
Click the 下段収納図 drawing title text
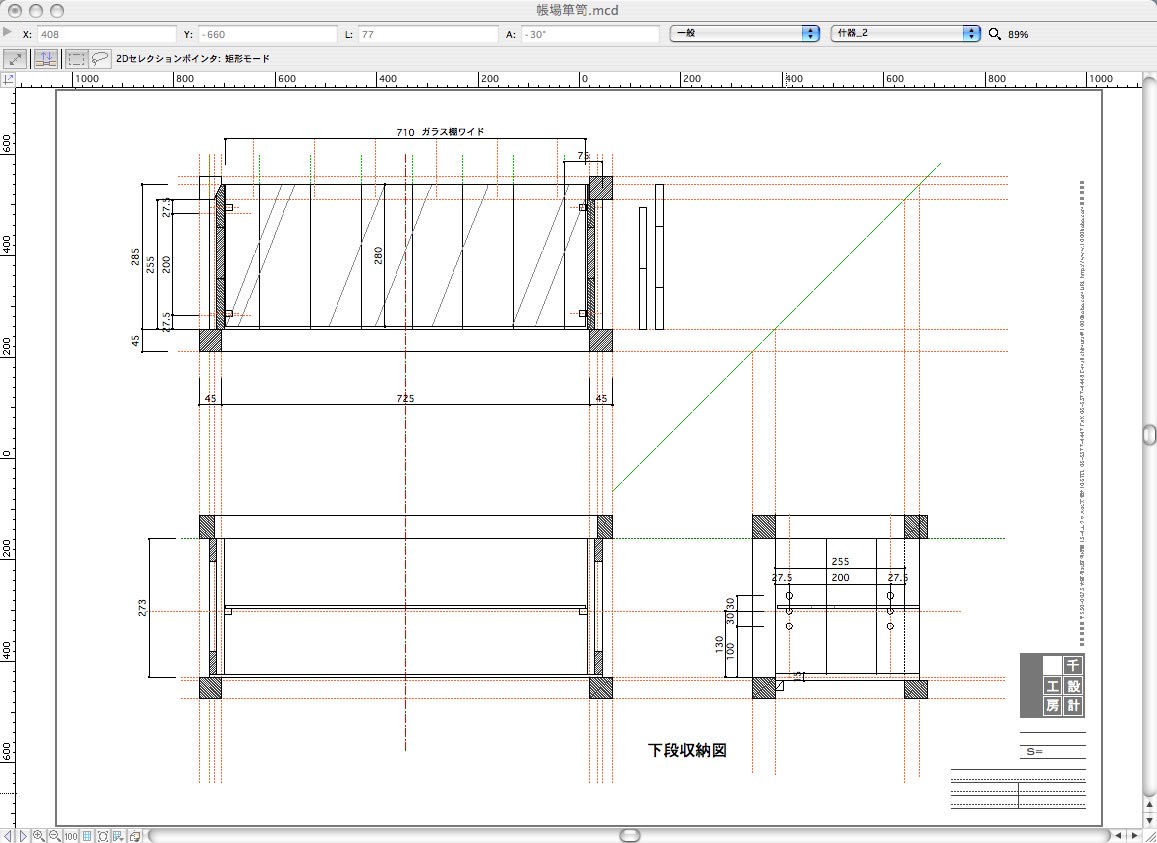point(687,750)
